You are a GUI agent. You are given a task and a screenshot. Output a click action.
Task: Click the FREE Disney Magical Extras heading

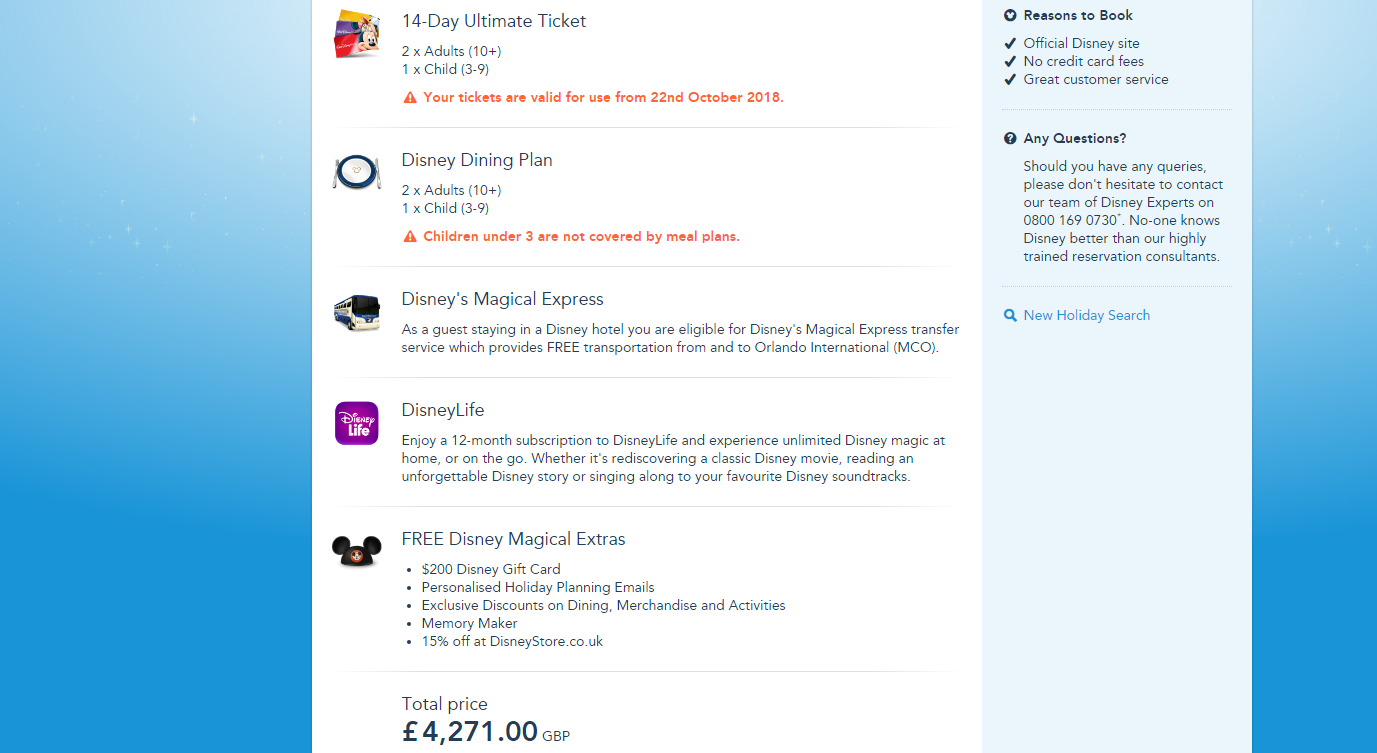513,539
